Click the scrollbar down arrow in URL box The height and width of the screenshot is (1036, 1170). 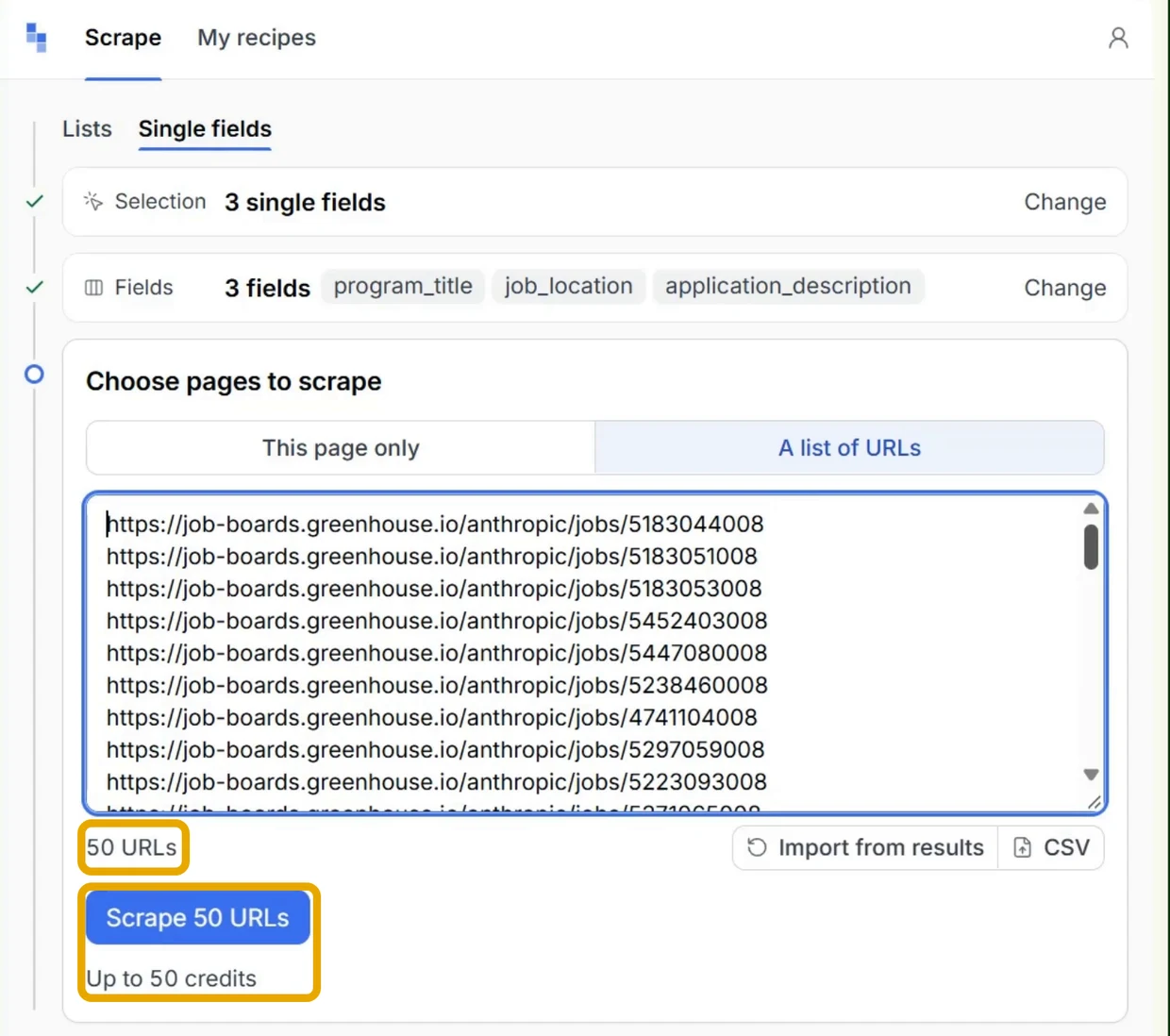coord(1092,775)
